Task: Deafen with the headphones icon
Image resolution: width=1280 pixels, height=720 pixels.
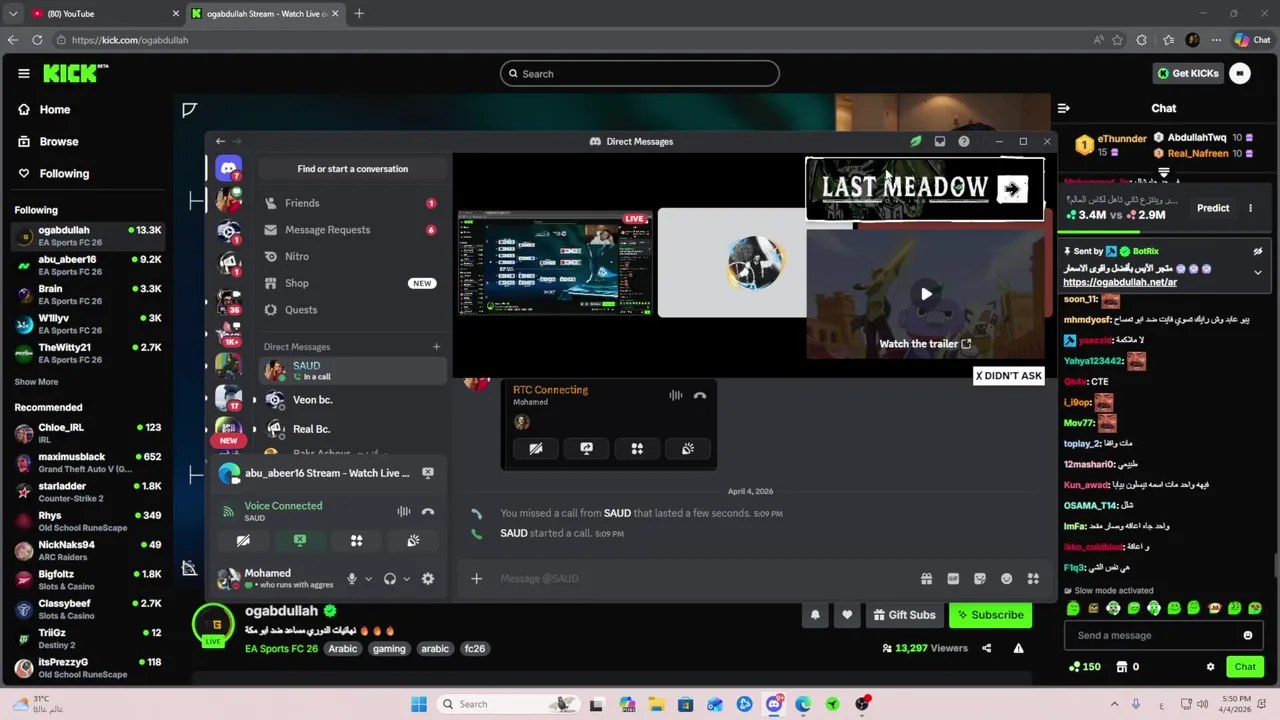Action: [390, 578]
